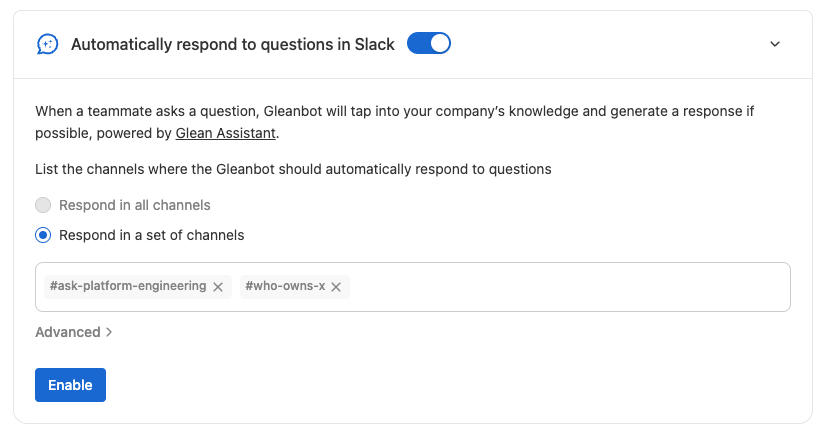Click the Gleanbot chat bubble icon
This screenshot has width=823, height=432.
[x=47, y=44]
